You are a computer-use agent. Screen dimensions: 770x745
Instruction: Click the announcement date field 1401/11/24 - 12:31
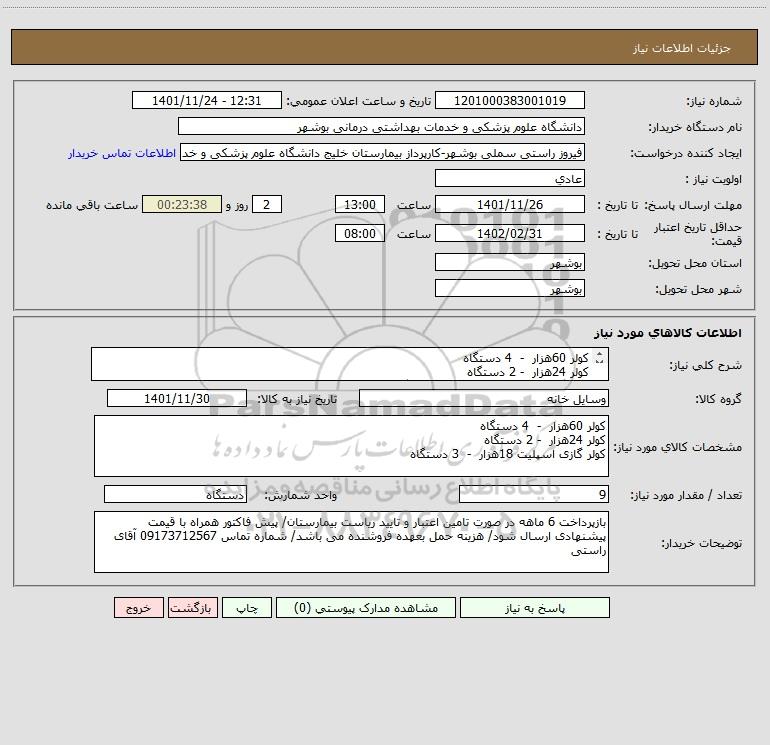[x=207, y=100]
